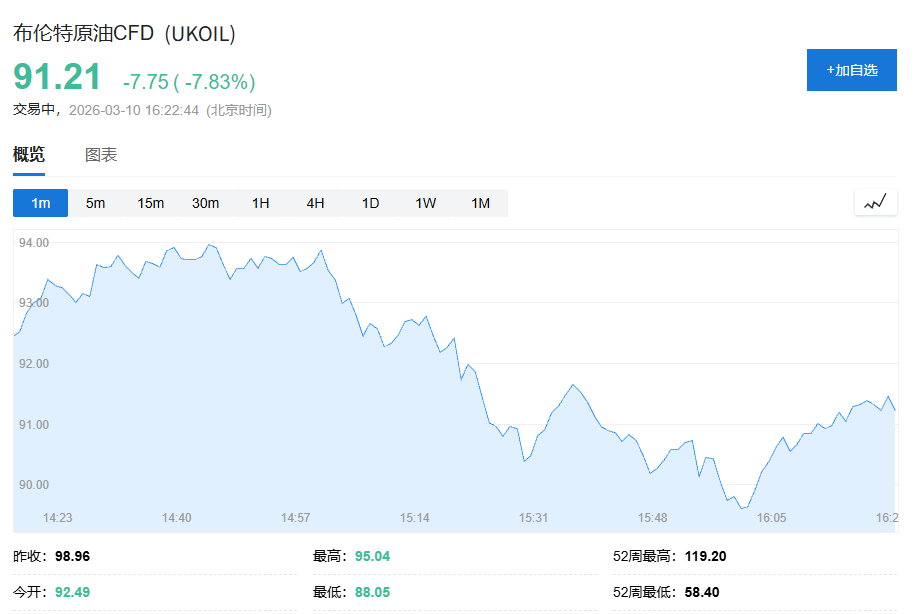Select the 5m timeframe
The height and width of the screenshot is (614, 916).
(x=94, y=202)
